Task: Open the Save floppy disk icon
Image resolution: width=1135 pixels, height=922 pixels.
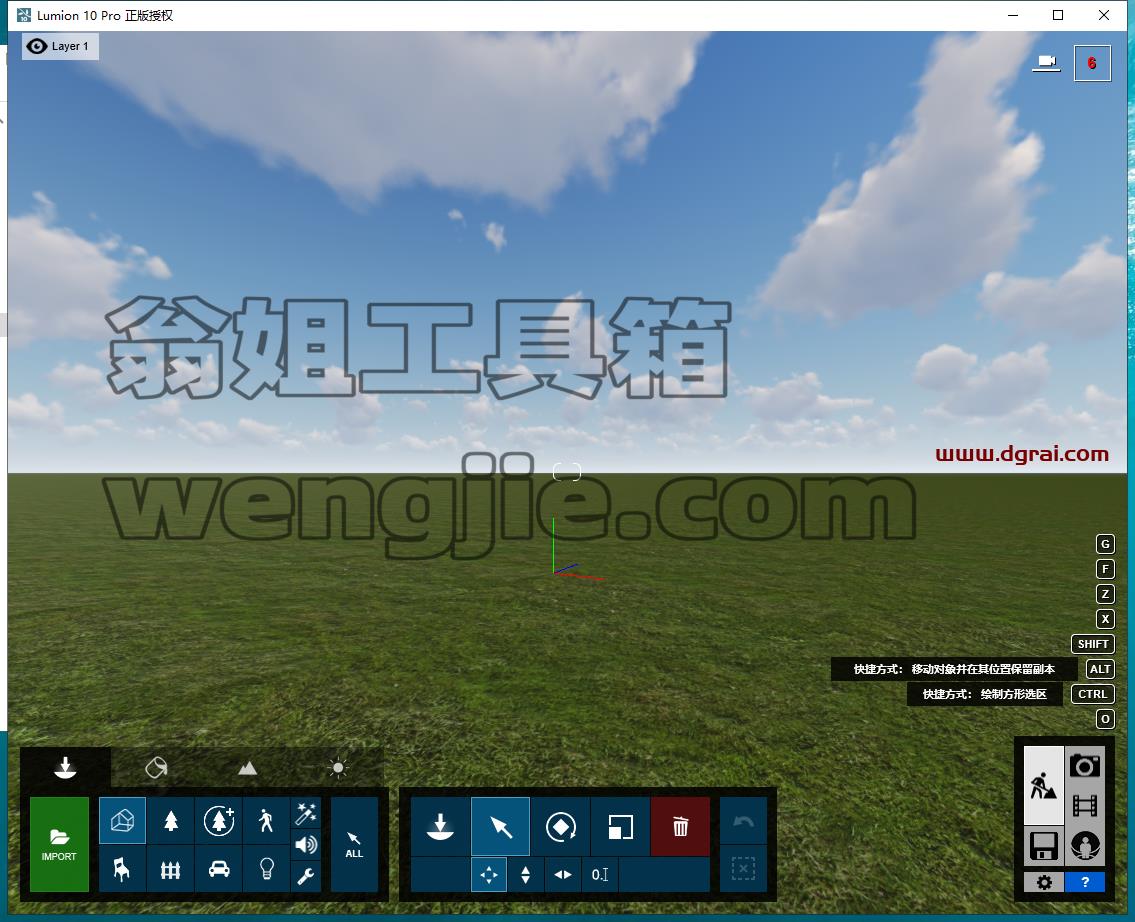Action: (1043, 845)
